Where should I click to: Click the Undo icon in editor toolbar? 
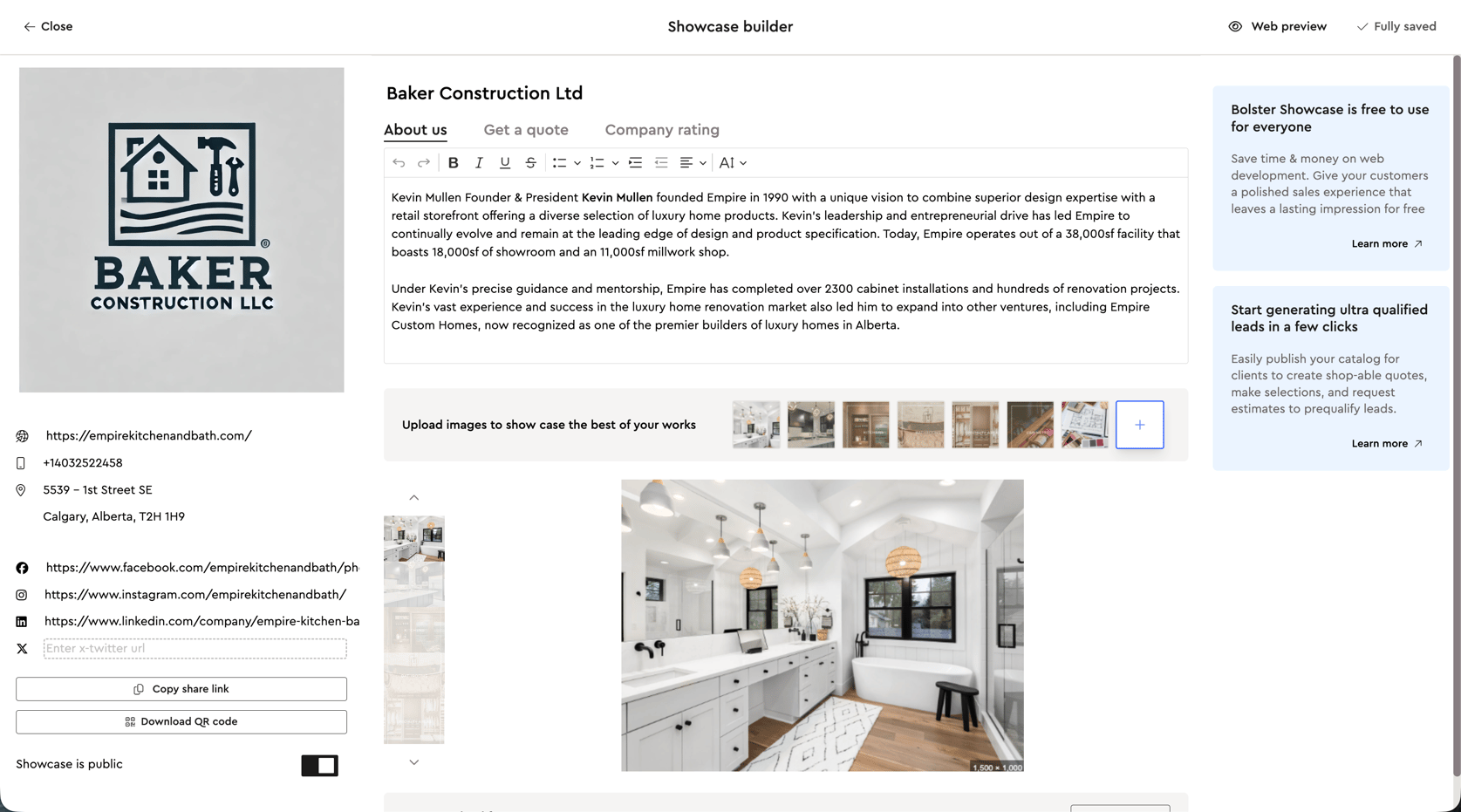(399, 163)
